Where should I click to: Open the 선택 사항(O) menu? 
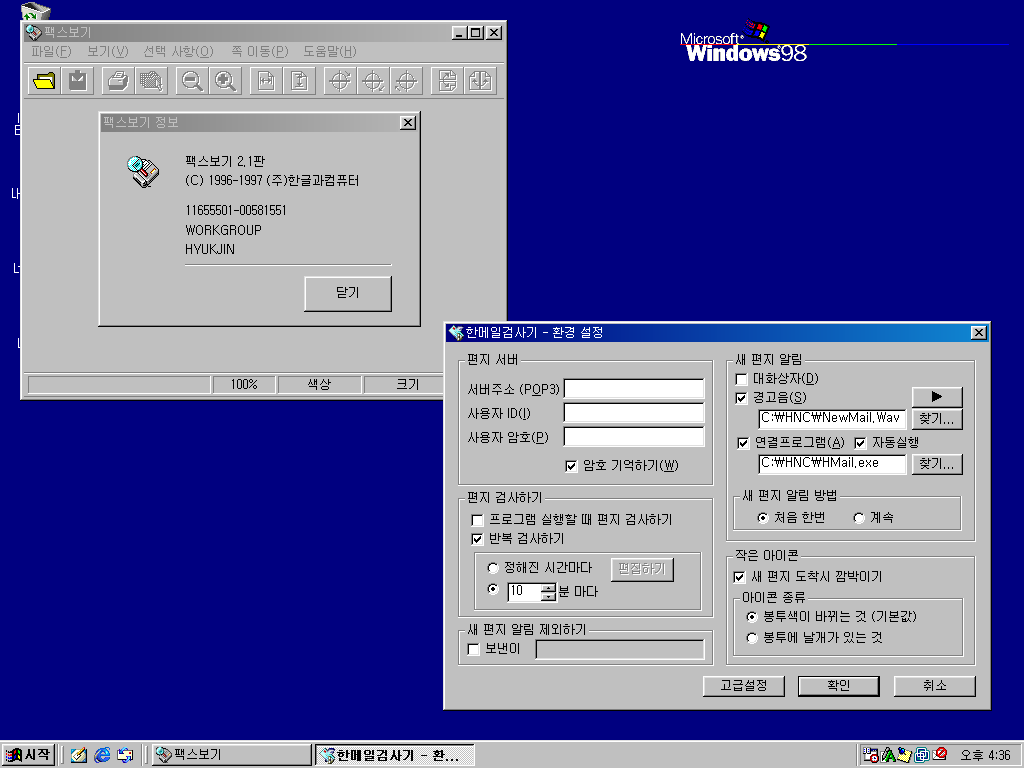tap(178, 51)
